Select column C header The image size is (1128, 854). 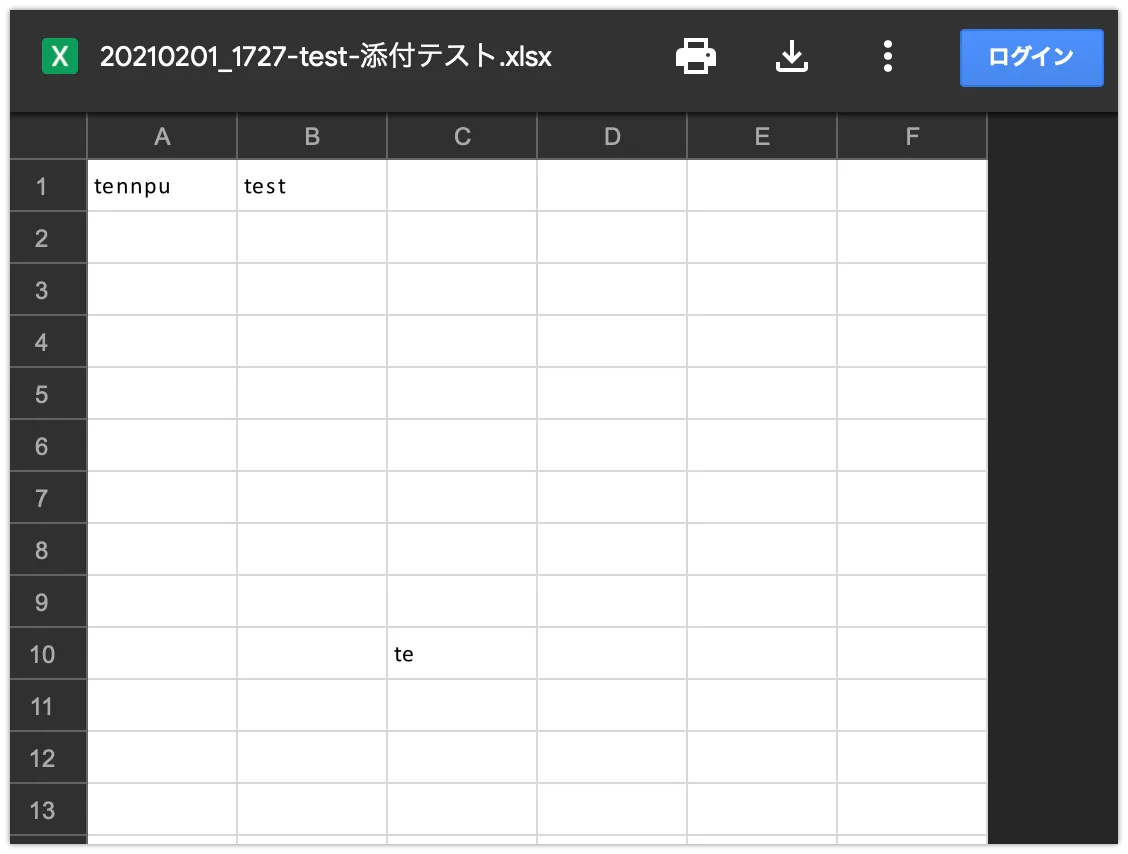[462, 137]
